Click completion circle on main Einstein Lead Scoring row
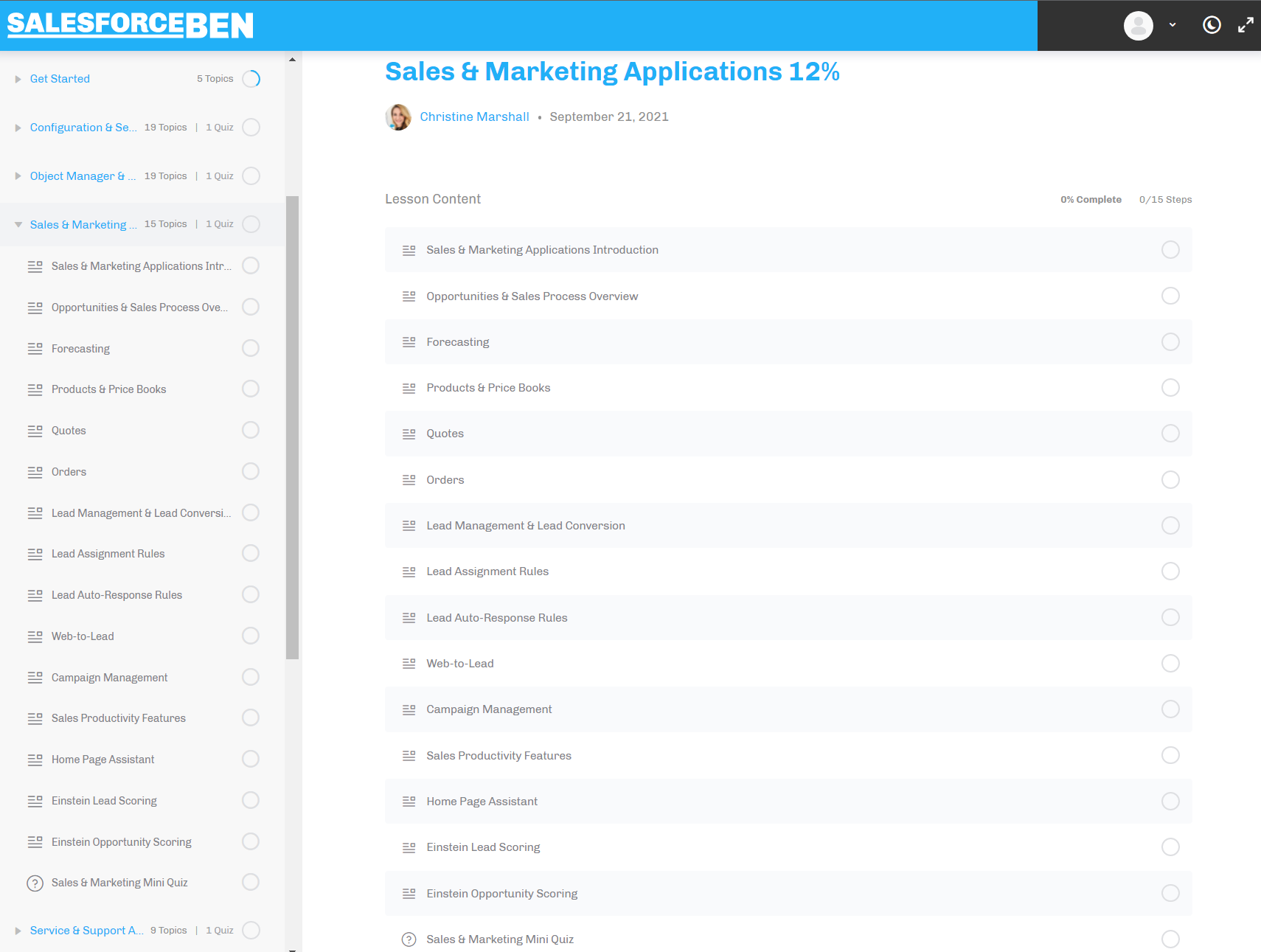The image size is (1261, 952). (1170, 847)
